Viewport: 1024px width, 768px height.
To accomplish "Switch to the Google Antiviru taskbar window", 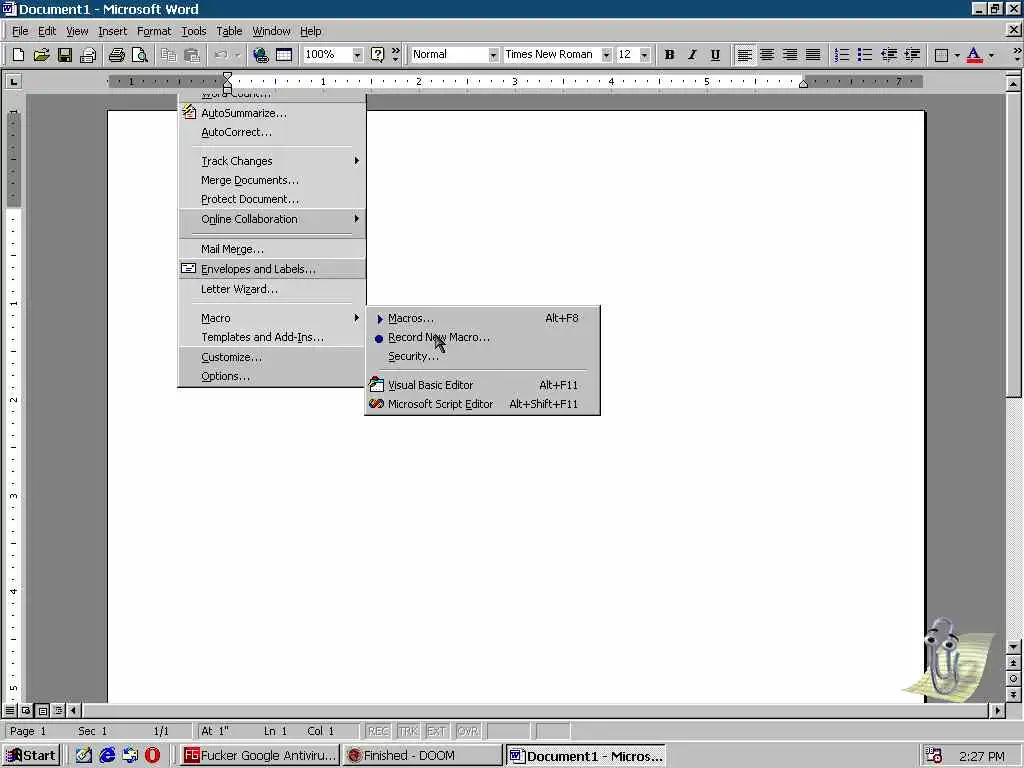I will 259,756.
